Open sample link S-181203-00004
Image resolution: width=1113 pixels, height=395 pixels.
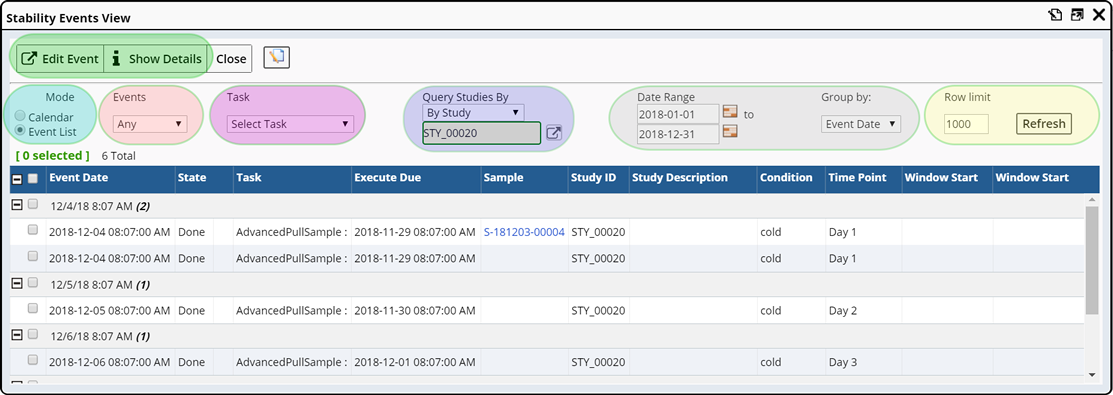[524, 232]
